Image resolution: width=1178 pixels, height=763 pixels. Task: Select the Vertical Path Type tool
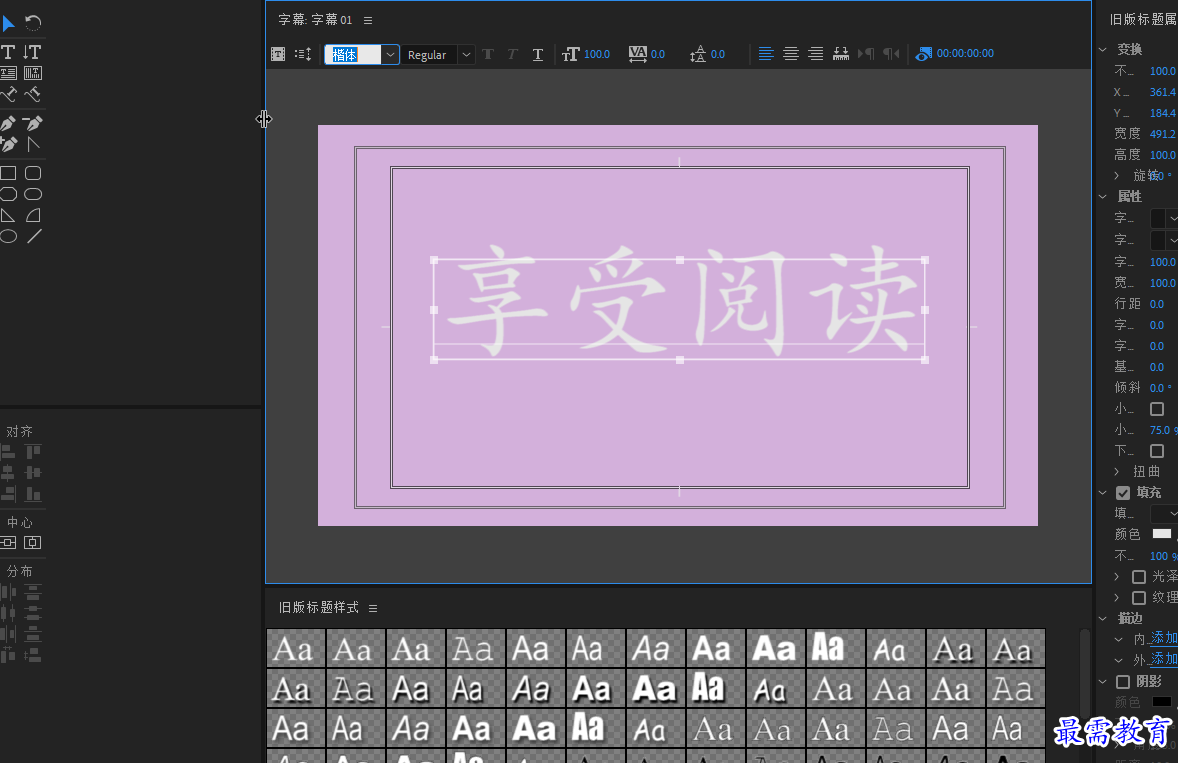(x=32, y=94)
